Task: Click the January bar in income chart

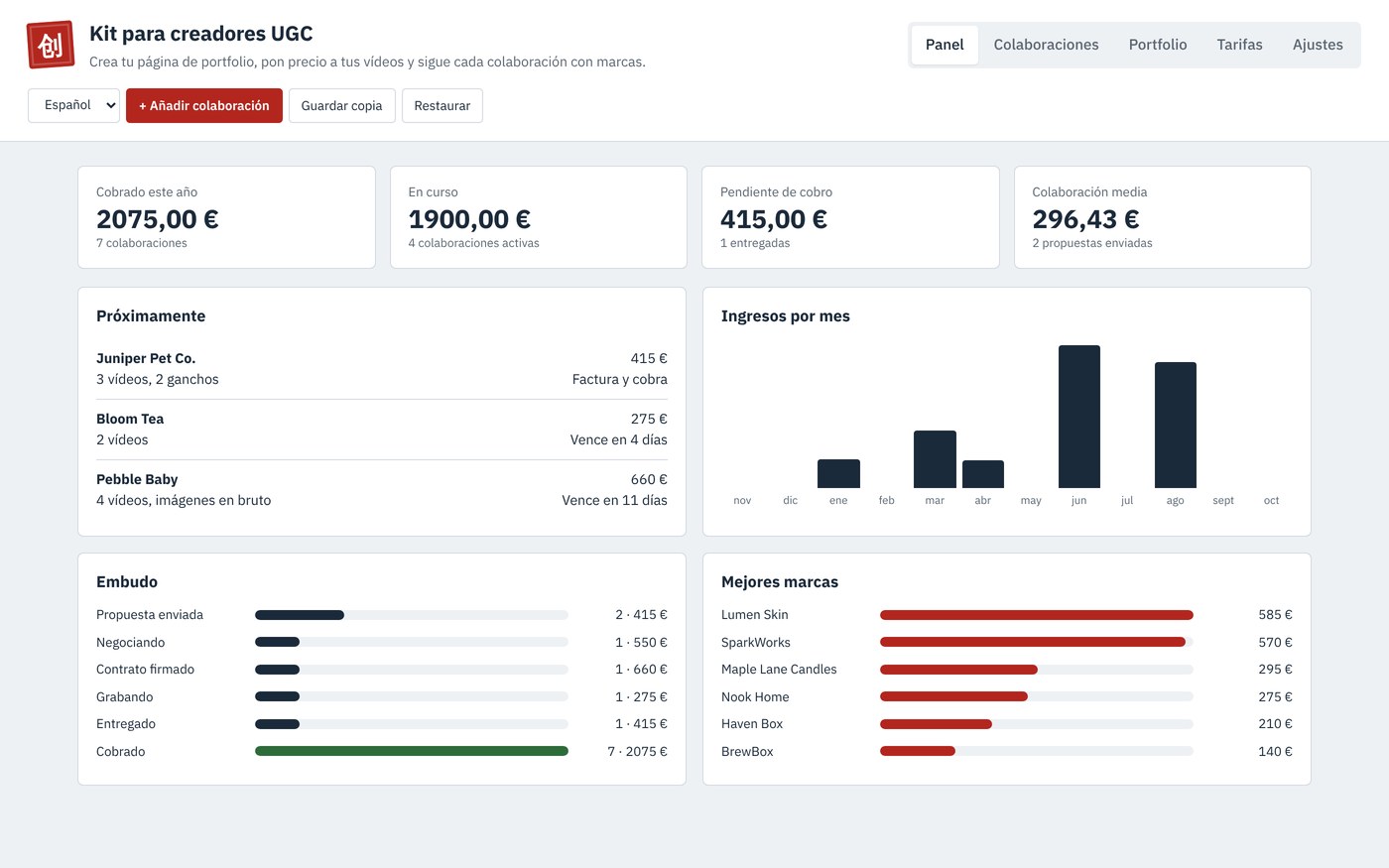Action: [838, 473]
